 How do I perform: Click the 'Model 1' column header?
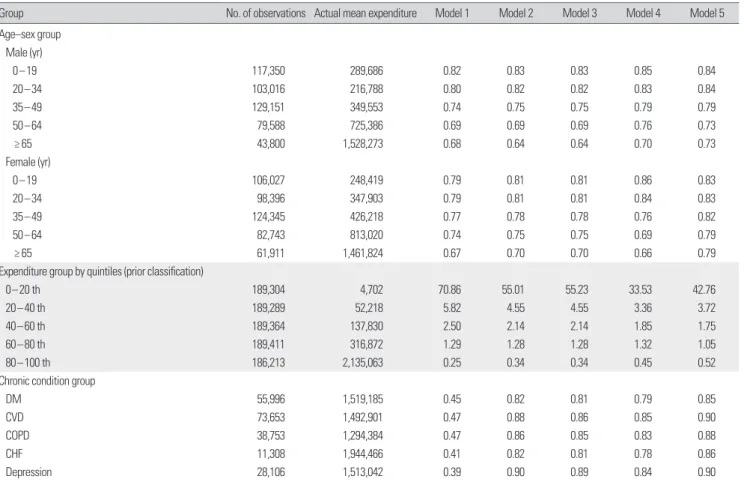click(452, 13)
